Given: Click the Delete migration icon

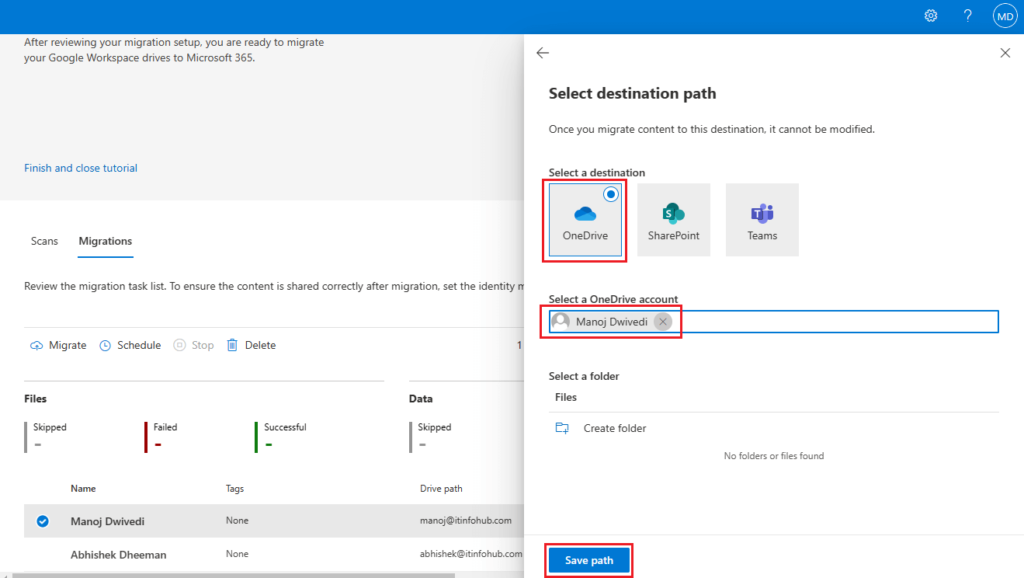Looking at the screenshot, I should click(x=234, y=344).
